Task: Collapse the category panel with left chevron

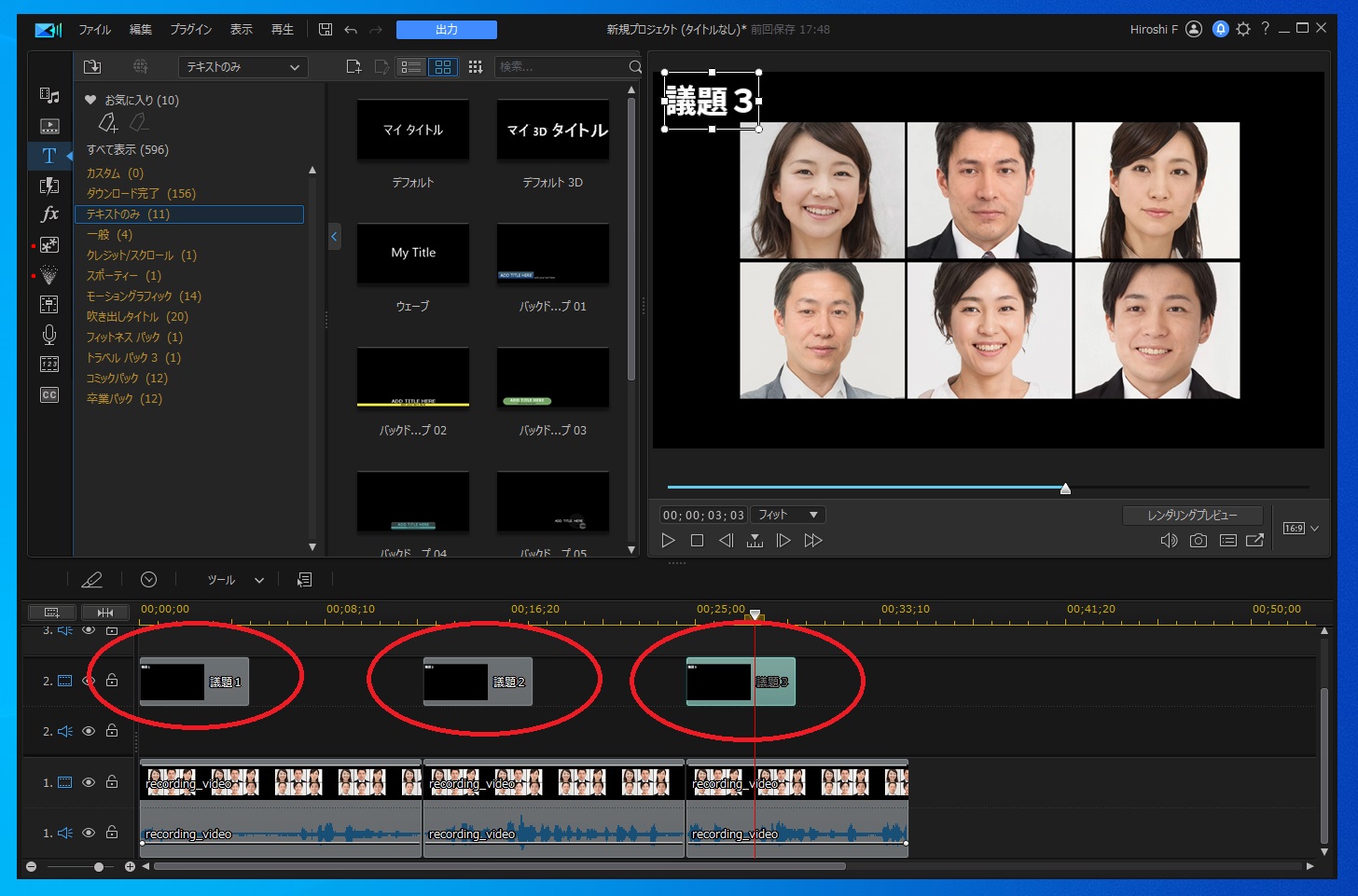Action: click(334, 237)
